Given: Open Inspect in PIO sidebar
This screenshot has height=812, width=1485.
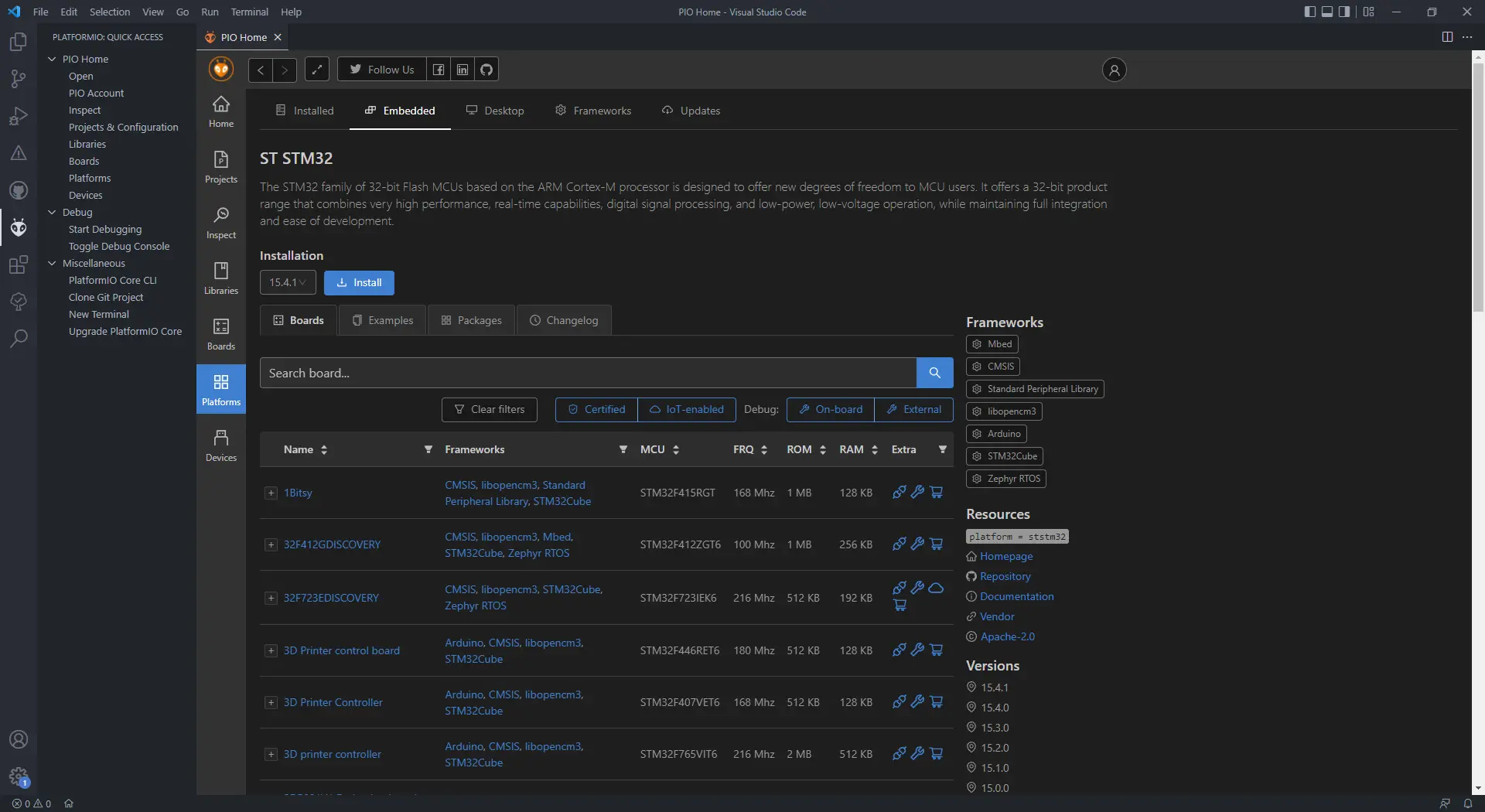Looking at the screenshot, I should pyautogui.click(x=221, y=223).
